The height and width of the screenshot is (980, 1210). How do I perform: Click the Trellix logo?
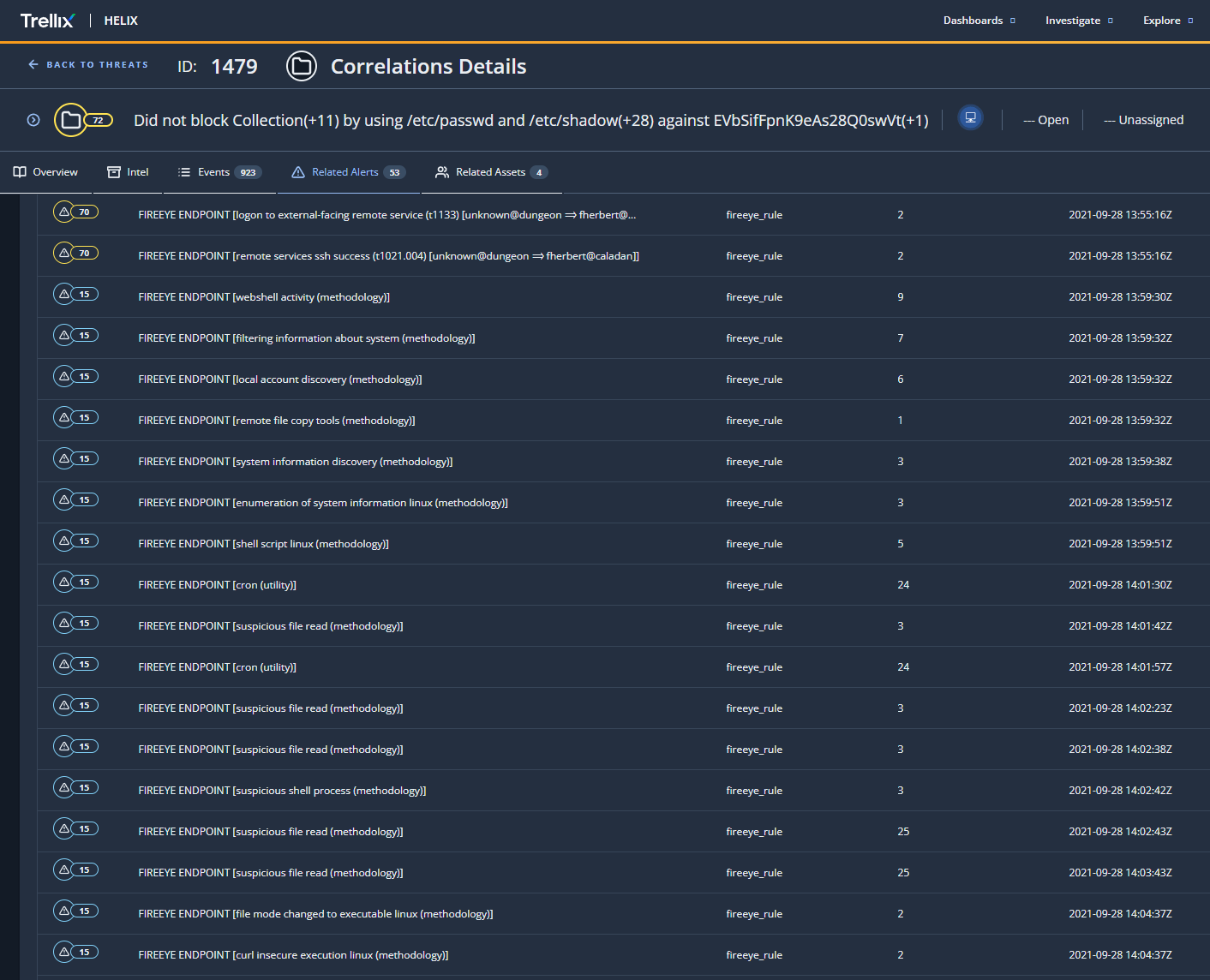(x=47, y=21)
